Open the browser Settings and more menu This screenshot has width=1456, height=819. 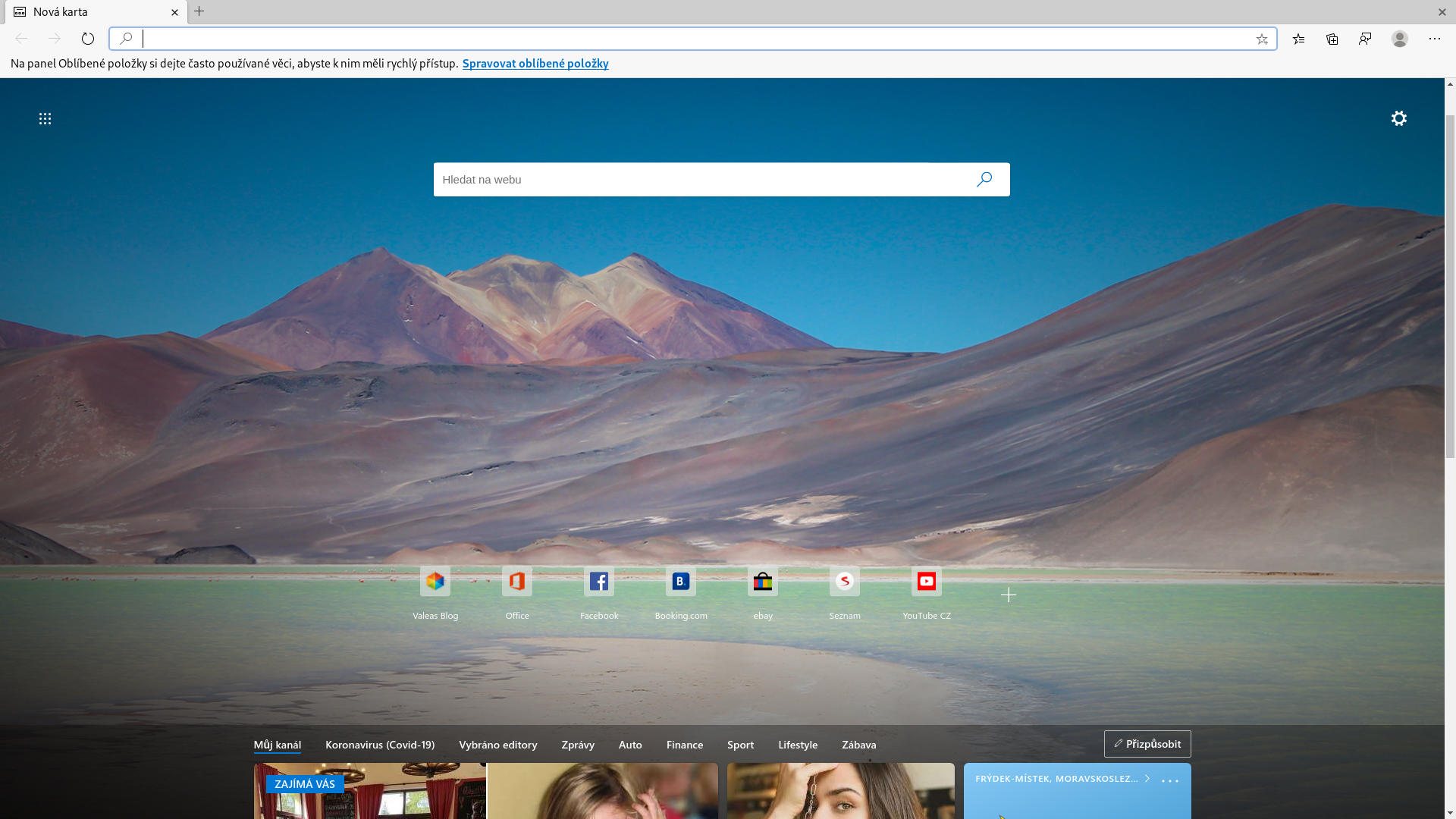coord(1435,39)
